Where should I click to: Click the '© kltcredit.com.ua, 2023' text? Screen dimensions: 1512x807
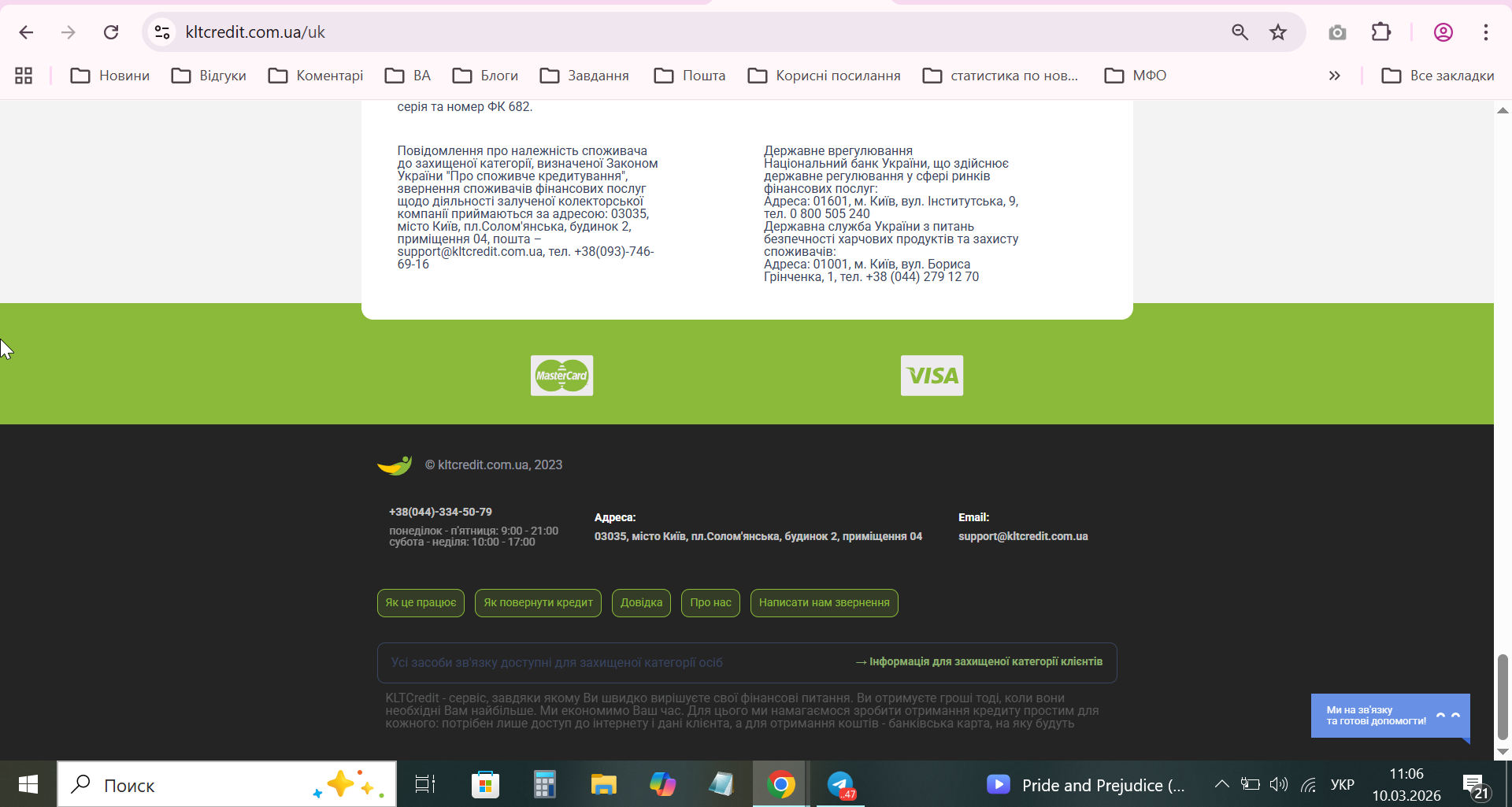tap(494, 465)
